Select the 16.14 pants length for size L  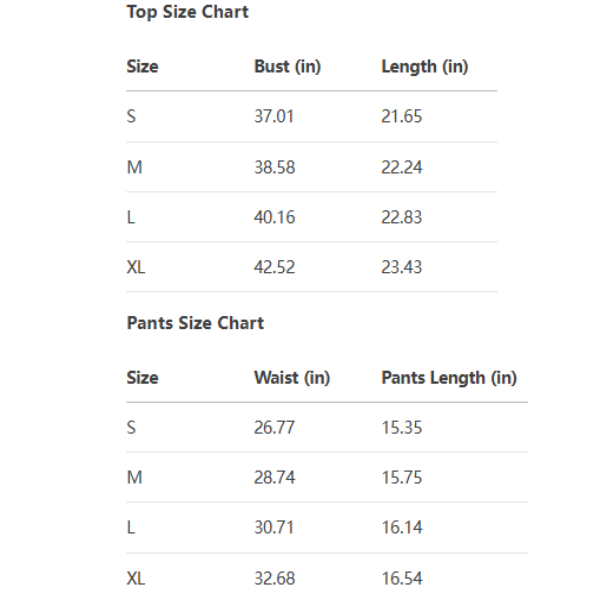click(401, 527)
